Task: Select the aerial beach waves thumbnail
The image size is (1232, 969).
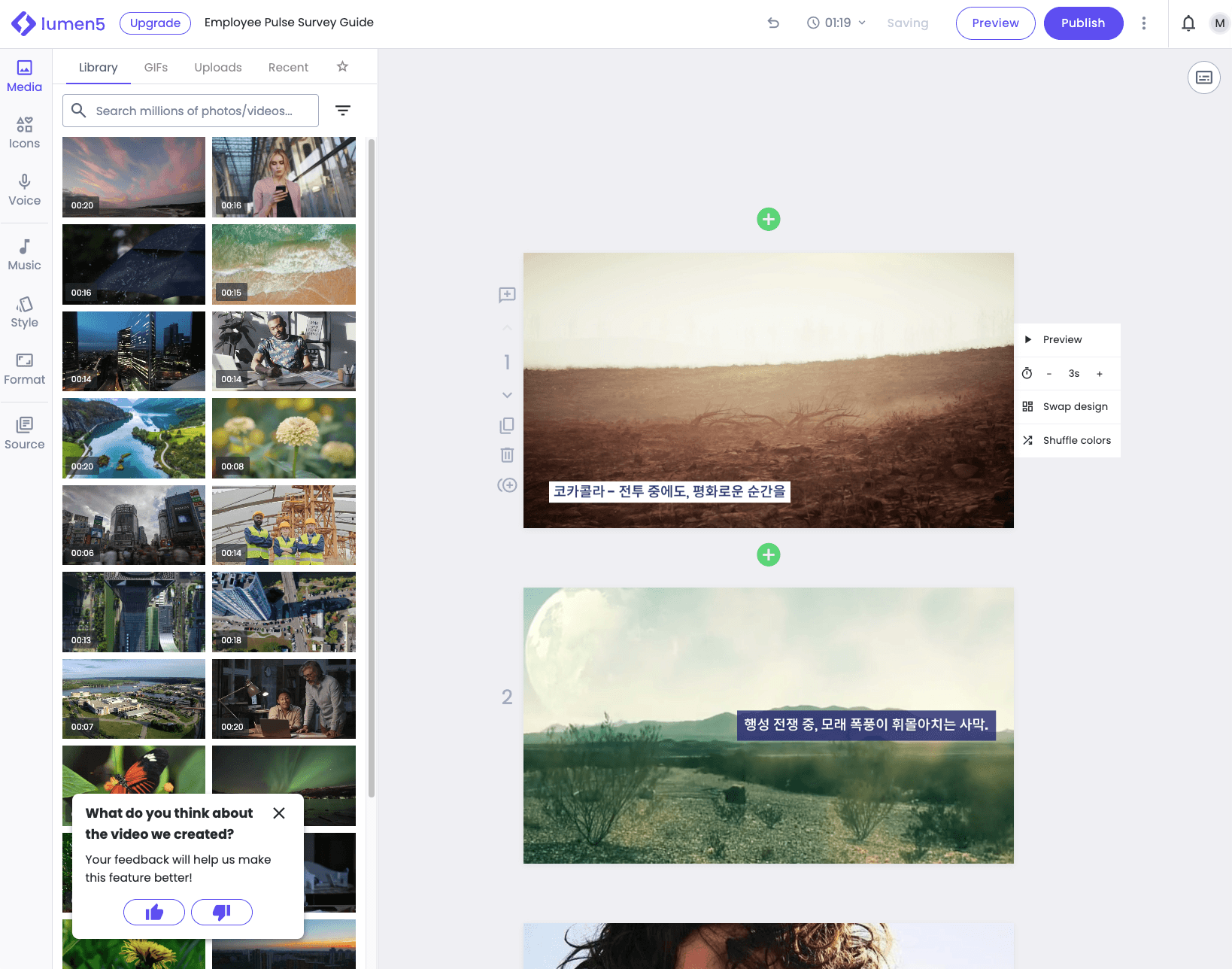Action: point(284,264)
